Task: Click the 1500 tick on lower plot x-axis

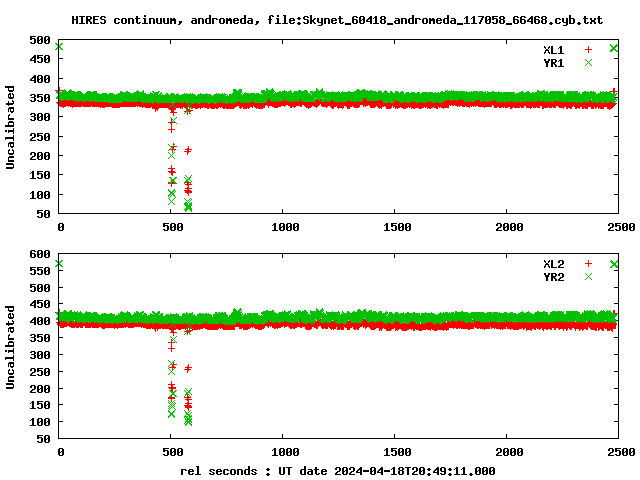Action: click(x=397, y=452)
